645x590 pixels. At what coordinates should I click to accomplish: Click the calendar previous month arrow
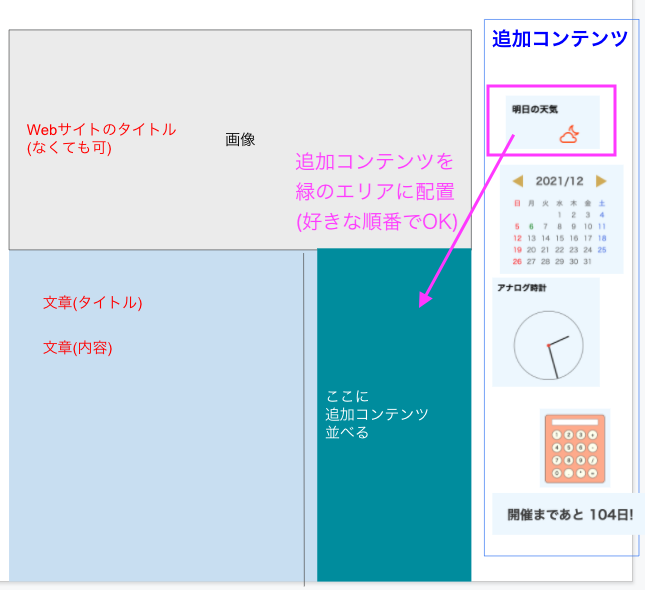click(517, 181)
